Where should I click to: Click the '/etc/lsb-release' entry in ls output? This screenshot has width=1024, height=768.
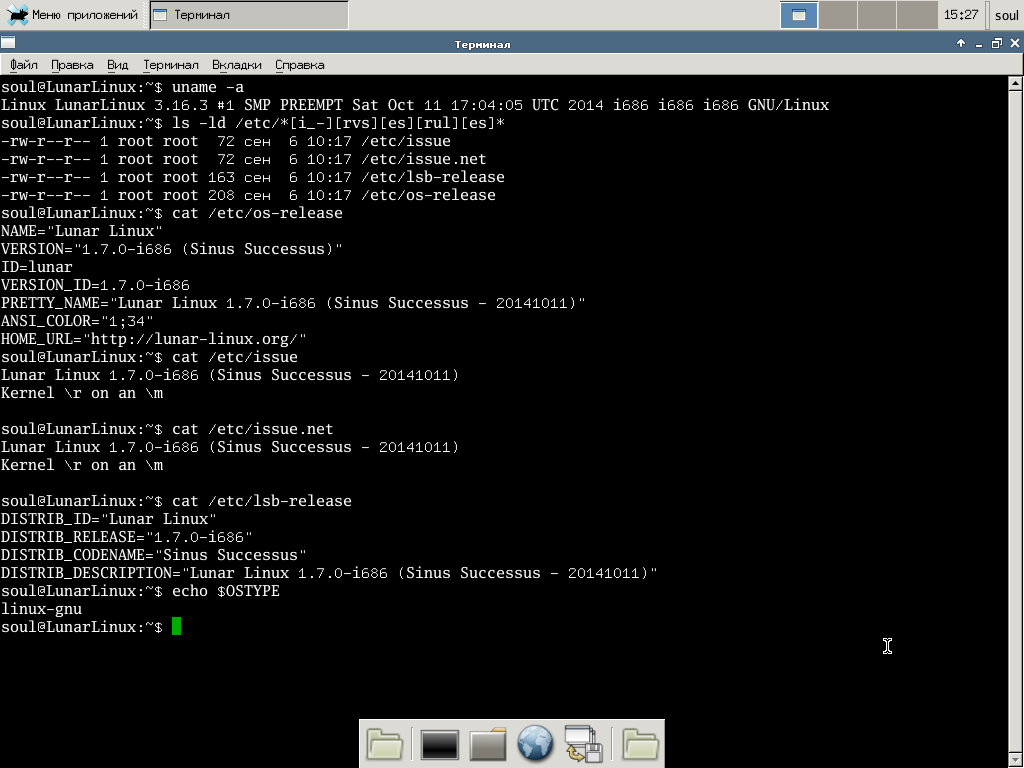[x=433, y=177]
